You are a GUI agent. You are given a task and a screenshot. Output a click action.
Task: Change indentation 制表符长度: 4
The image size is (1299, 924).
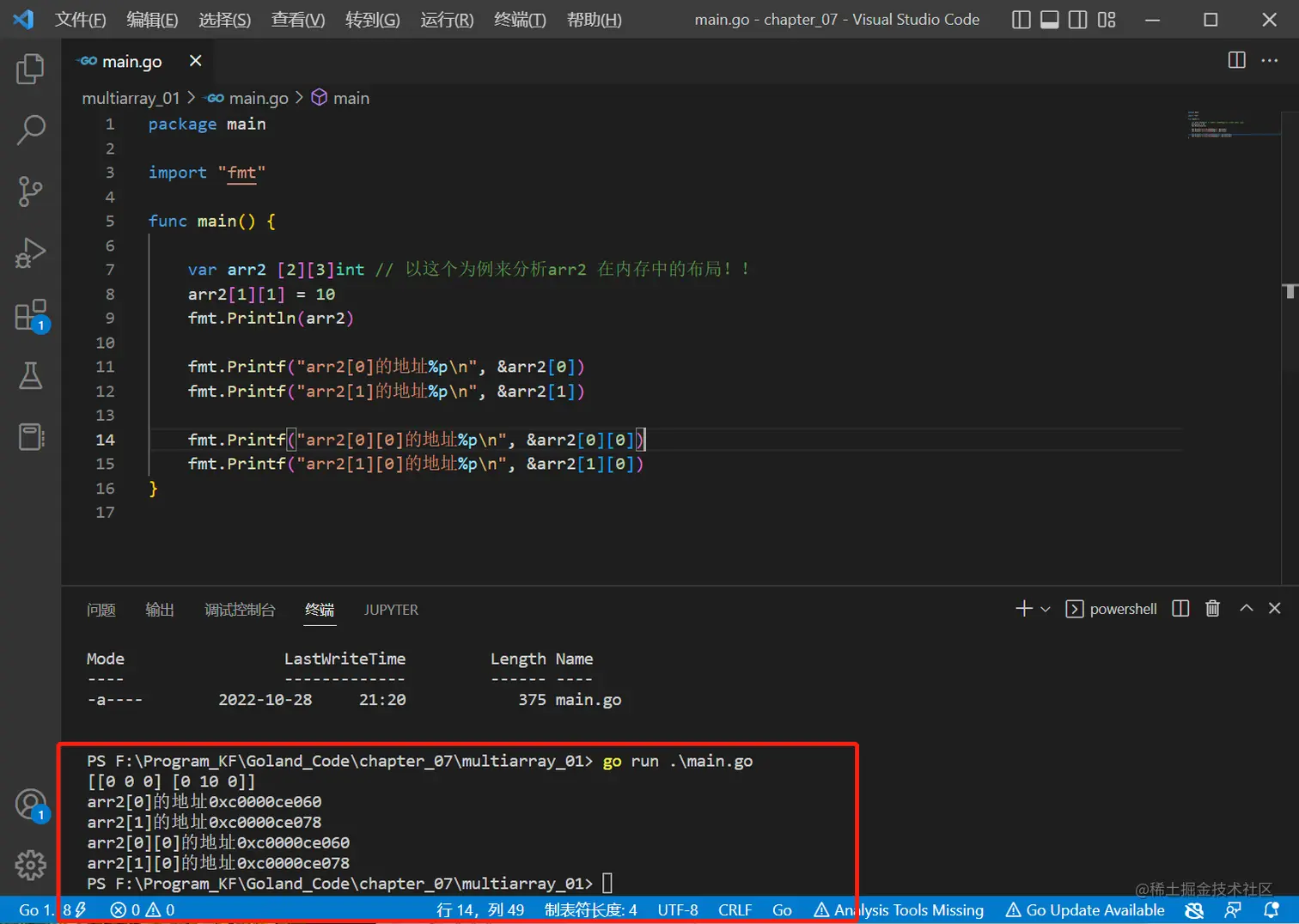pyautogui.click(x=591, y=910)
